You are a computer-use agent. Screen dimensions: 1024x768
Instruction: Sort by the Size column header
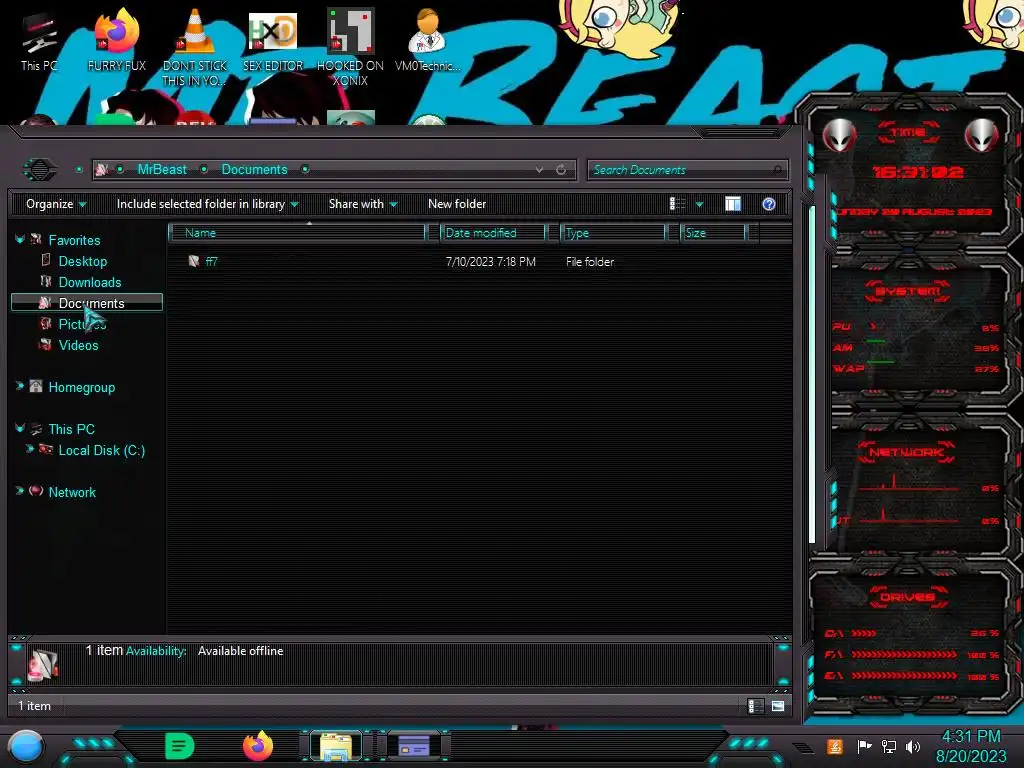click(x=713, y=232)
